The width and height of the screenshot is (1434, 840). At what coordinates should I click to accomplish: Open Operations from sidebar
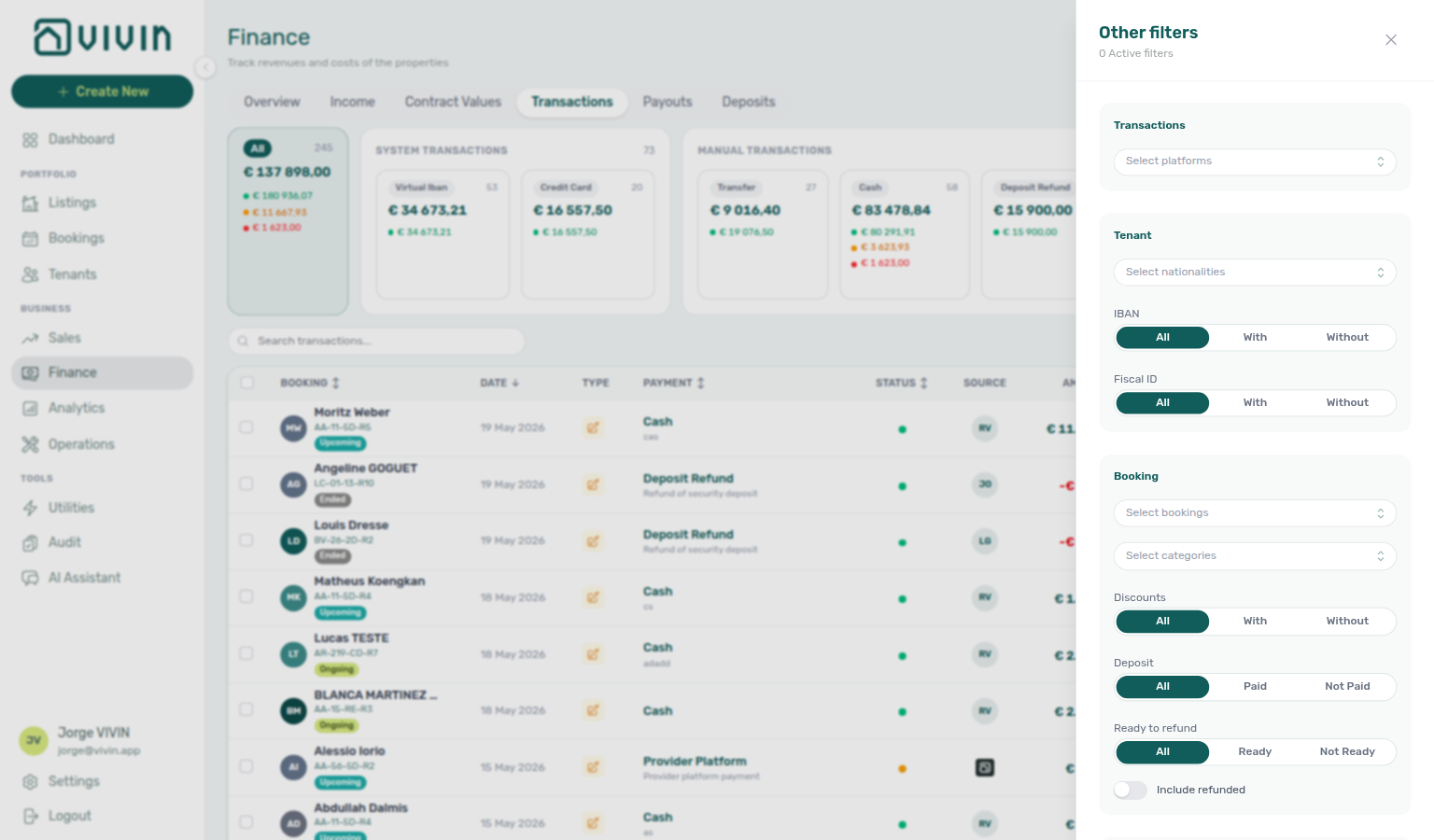pos(103,444)
